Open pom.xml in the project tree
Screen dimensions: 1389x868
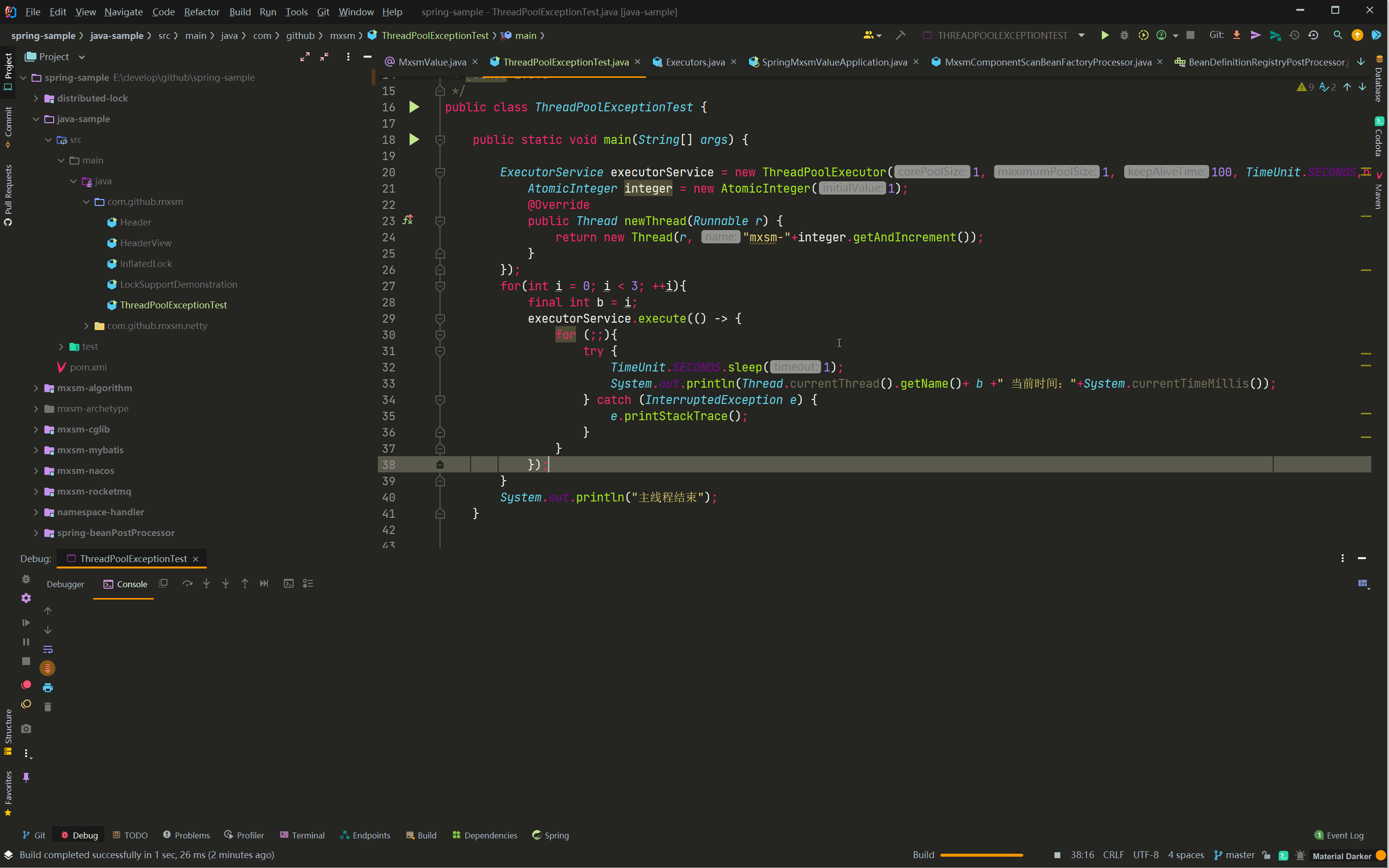coord(88,367)
